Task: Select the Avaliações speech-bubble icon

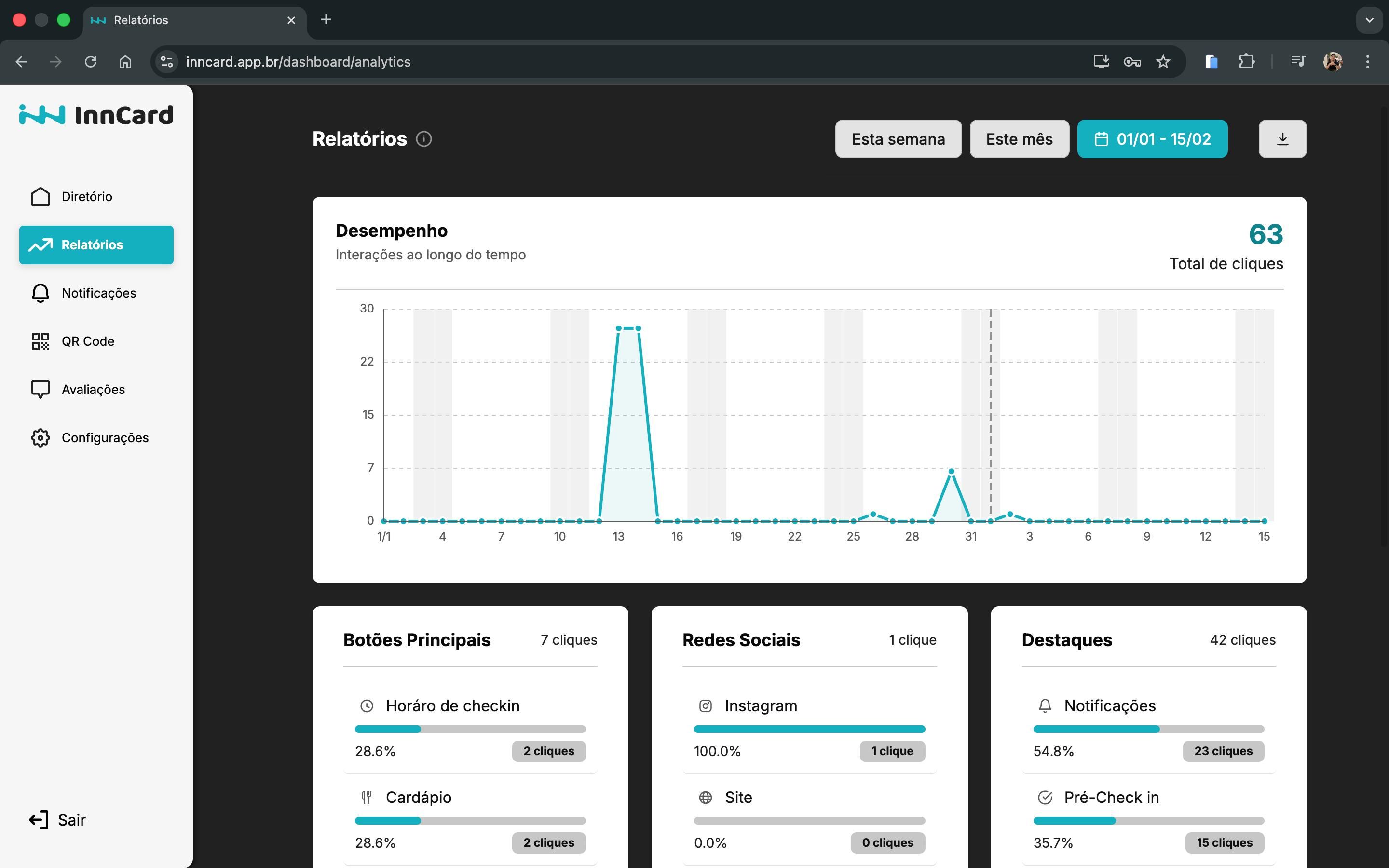Action: pos(40,389)
